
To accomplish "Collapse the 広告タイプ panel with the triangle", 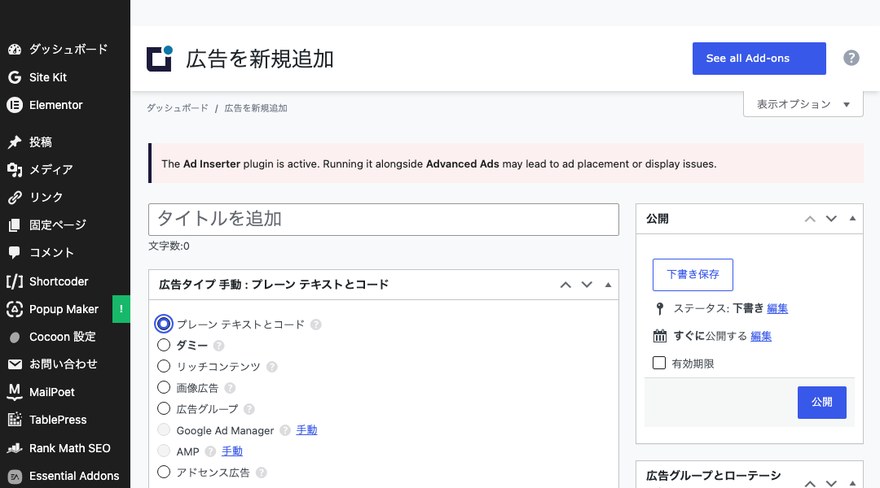I will pyautogui.click(x=608, y=285).
